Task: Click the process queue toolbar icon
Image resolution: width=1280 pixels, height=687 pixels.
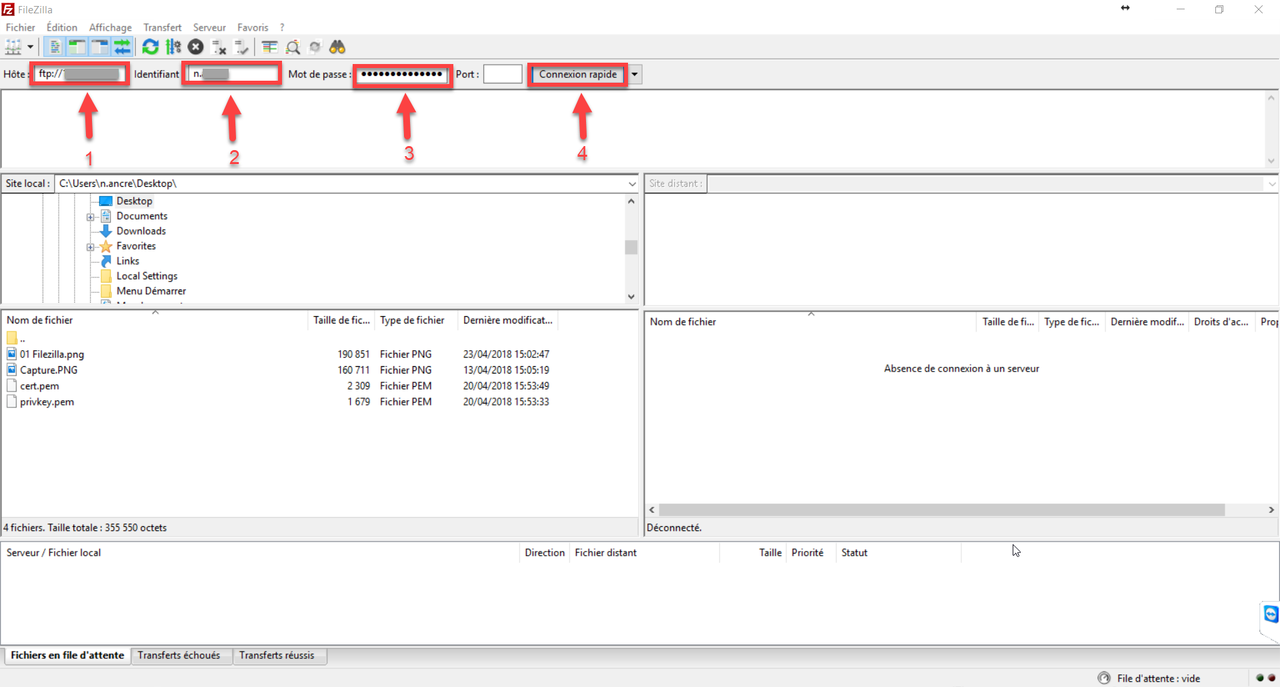Action: (x=173, y=47)
